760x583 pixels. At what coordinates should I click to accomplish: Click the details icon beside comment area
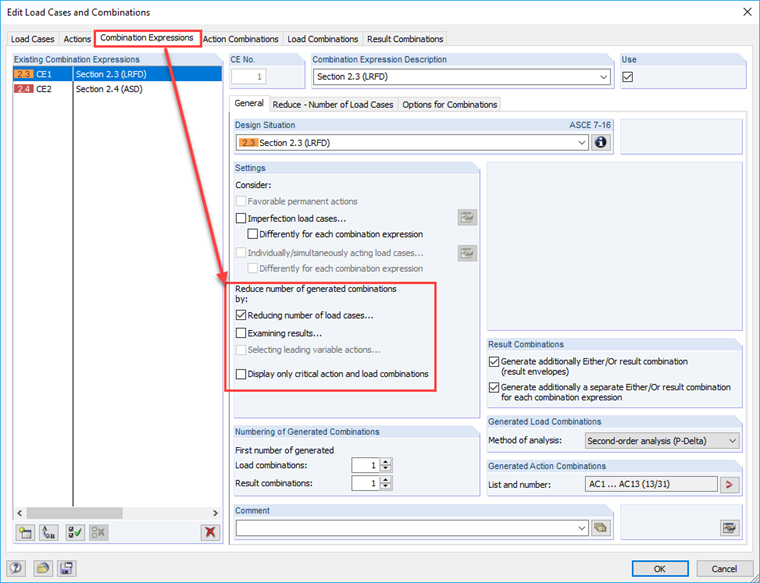[729, 528]
